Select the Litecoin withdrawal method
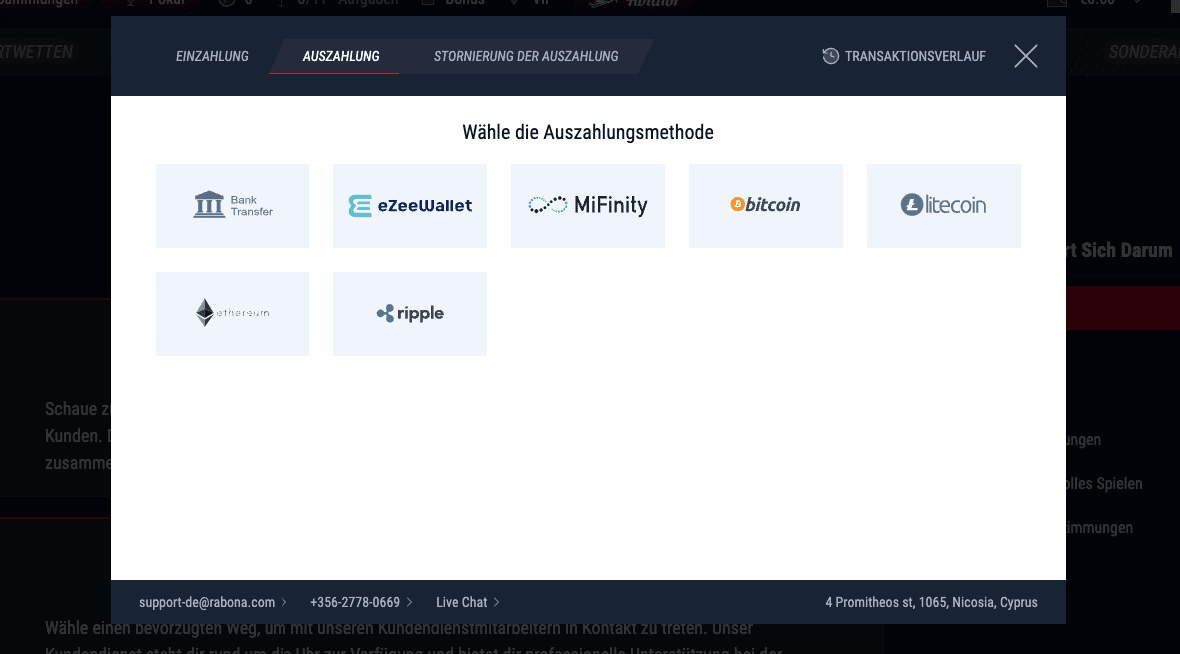This screenshot has width=1180, height=654. 943,205
